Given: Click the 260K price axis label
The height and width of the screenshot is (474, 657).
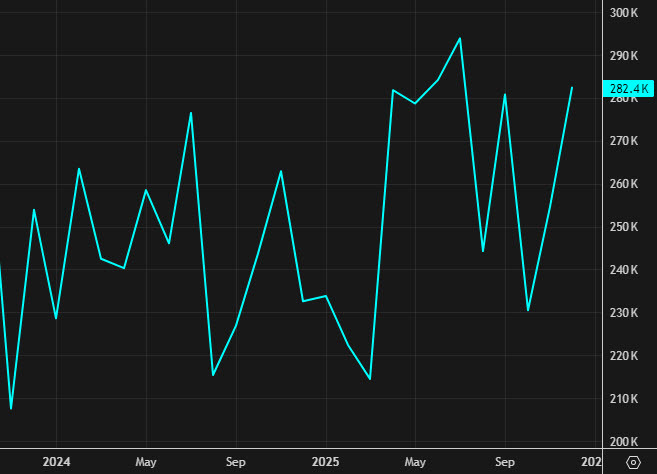Looking at the screenshot, I should 625,184.
